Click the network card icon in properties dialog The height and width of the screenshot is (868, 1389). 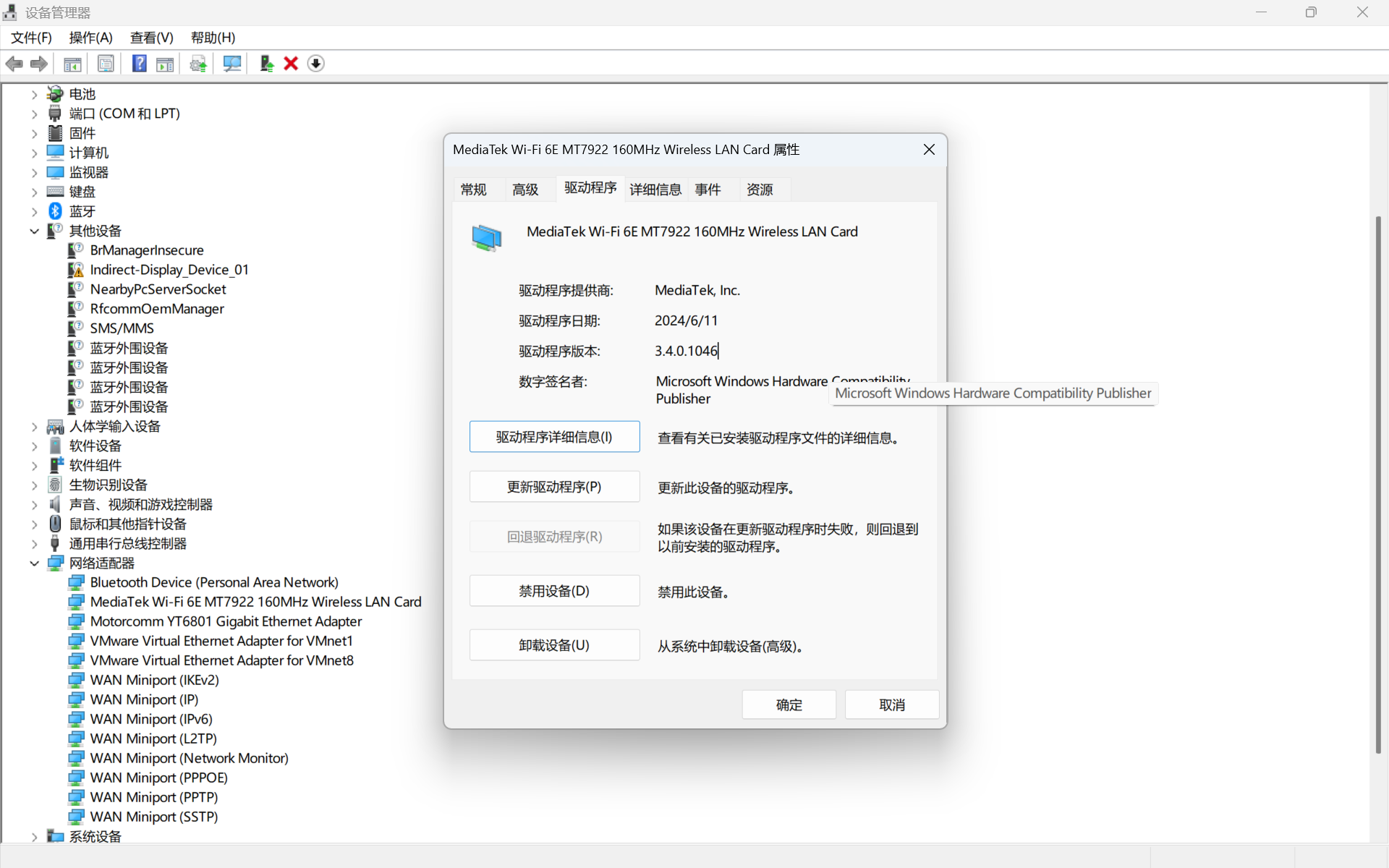(x=486, y=237)
